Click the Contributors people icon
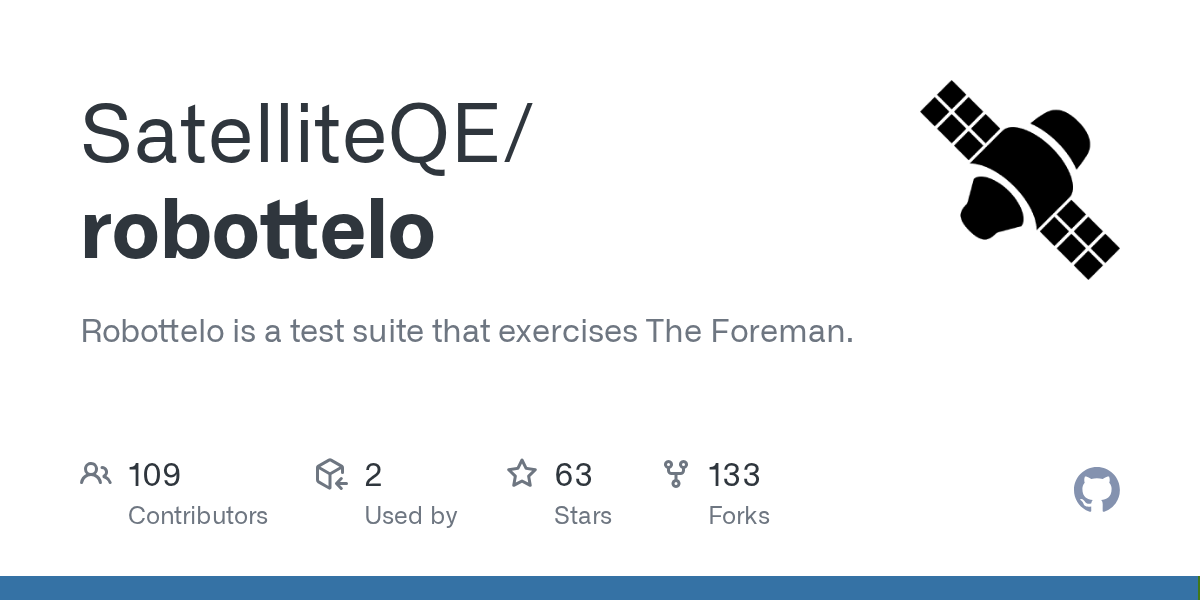The image size is (1200, 600). 96,474
